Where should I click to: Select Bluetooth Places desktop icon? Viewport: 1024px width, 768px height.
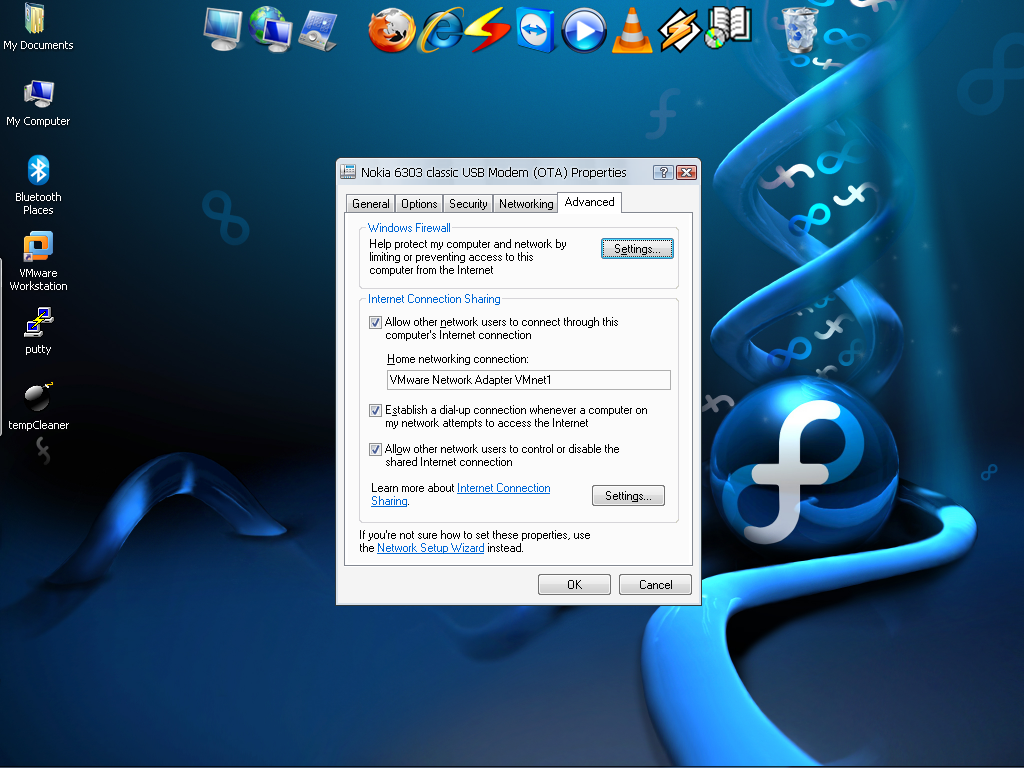[38, 185]
